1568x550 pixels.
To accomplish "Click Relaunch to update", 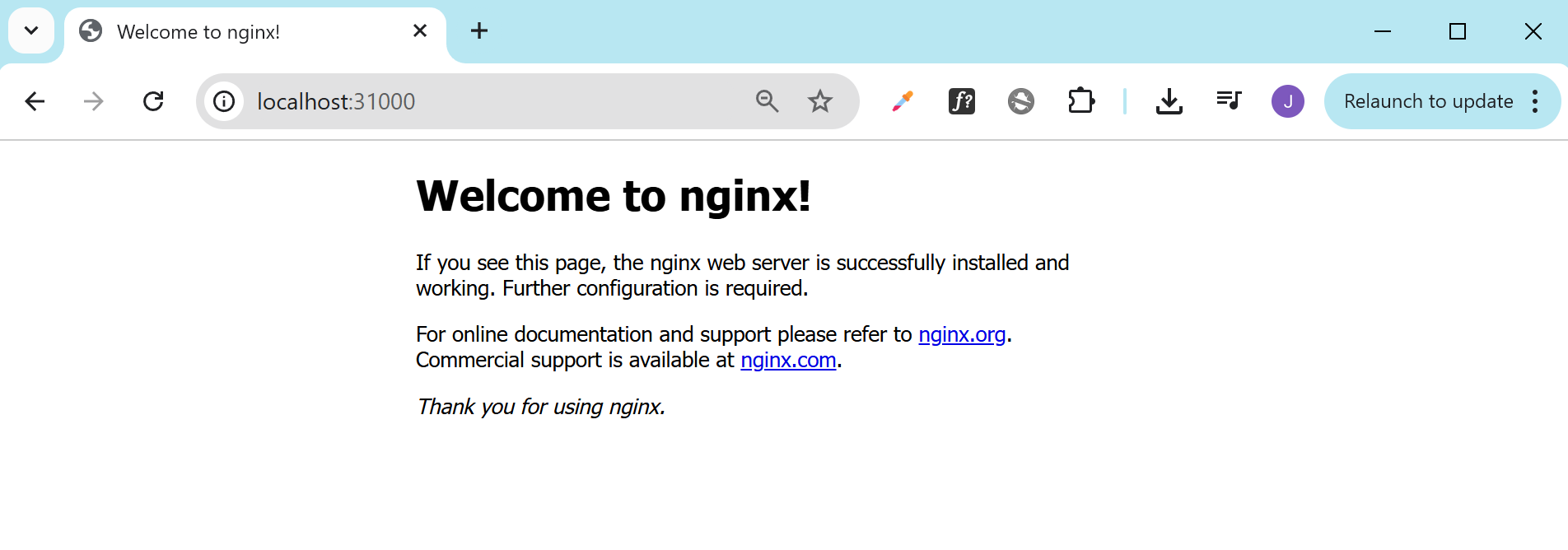I will (1428, 101).
